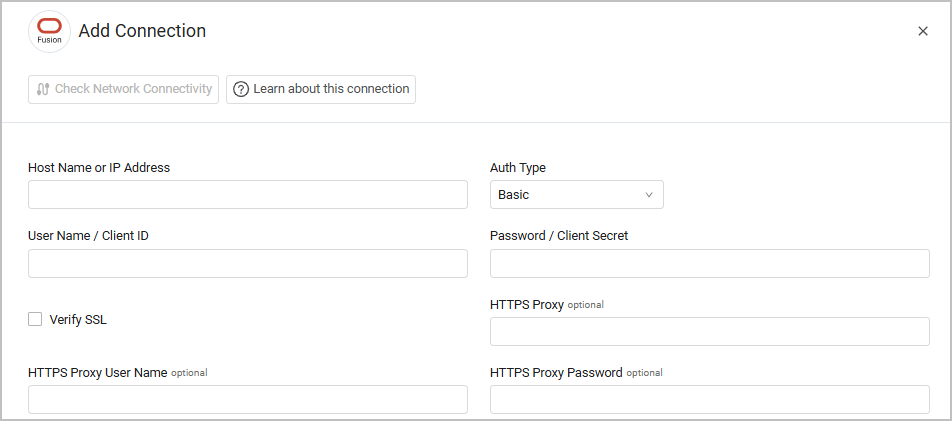Click the HTTPS Proxy input box

(709, 332)
